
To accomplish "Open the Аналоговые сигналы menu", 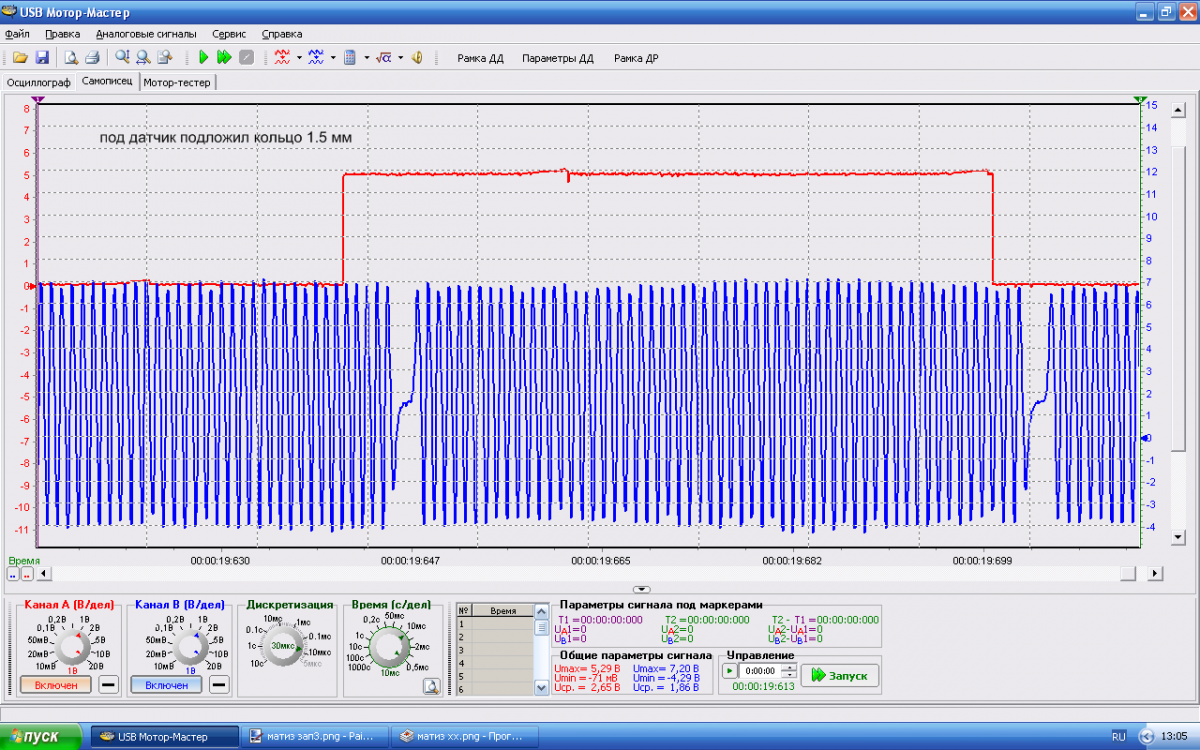I will [146, 34].
